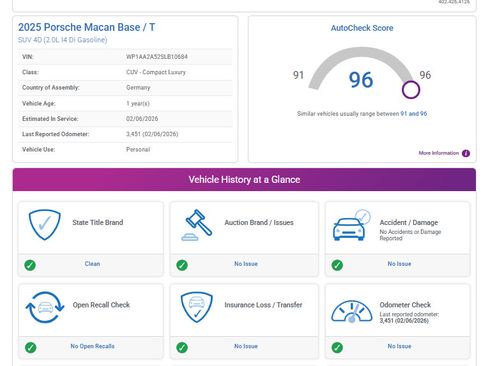The width and height of the screenshot is (488, 366).
Task: Click the Odometer Check gauge icon
Action: (x=352, y=312)
